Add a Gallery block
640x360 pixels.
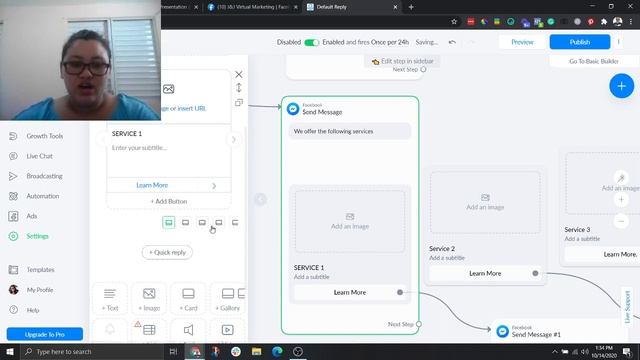228,299
